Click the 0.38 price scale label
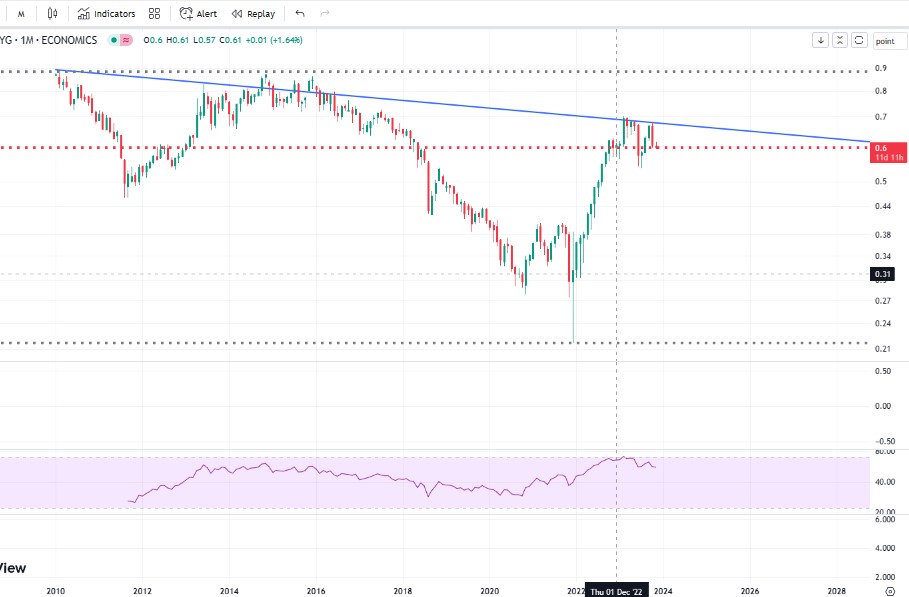The image size is (909, 597). (x=883, y=235)
